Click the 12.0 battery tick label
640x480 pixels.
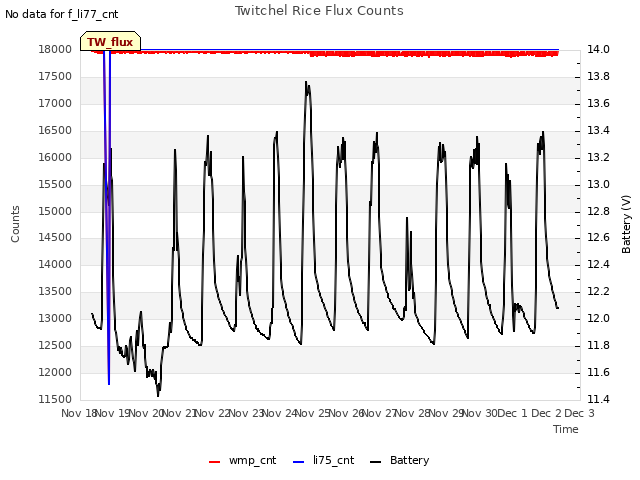[x=598, y=318]
